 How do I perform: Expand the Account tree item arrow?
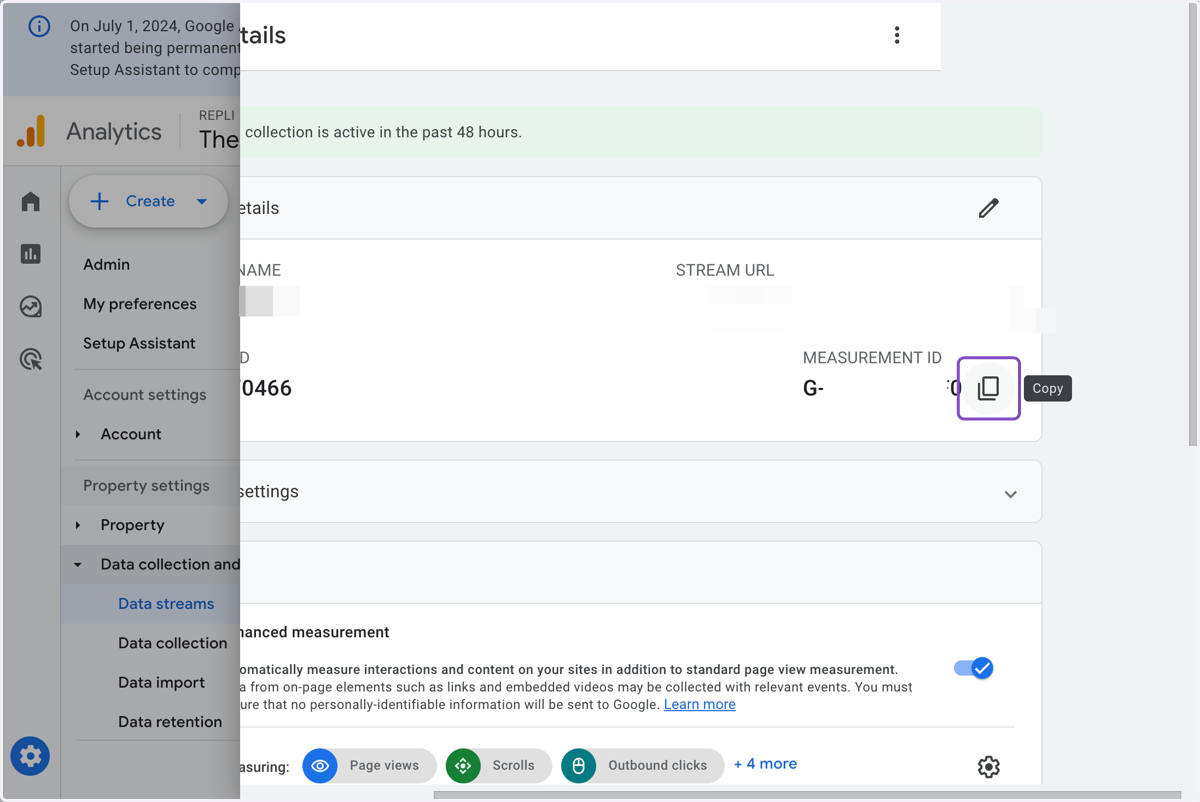coord(78,434)
